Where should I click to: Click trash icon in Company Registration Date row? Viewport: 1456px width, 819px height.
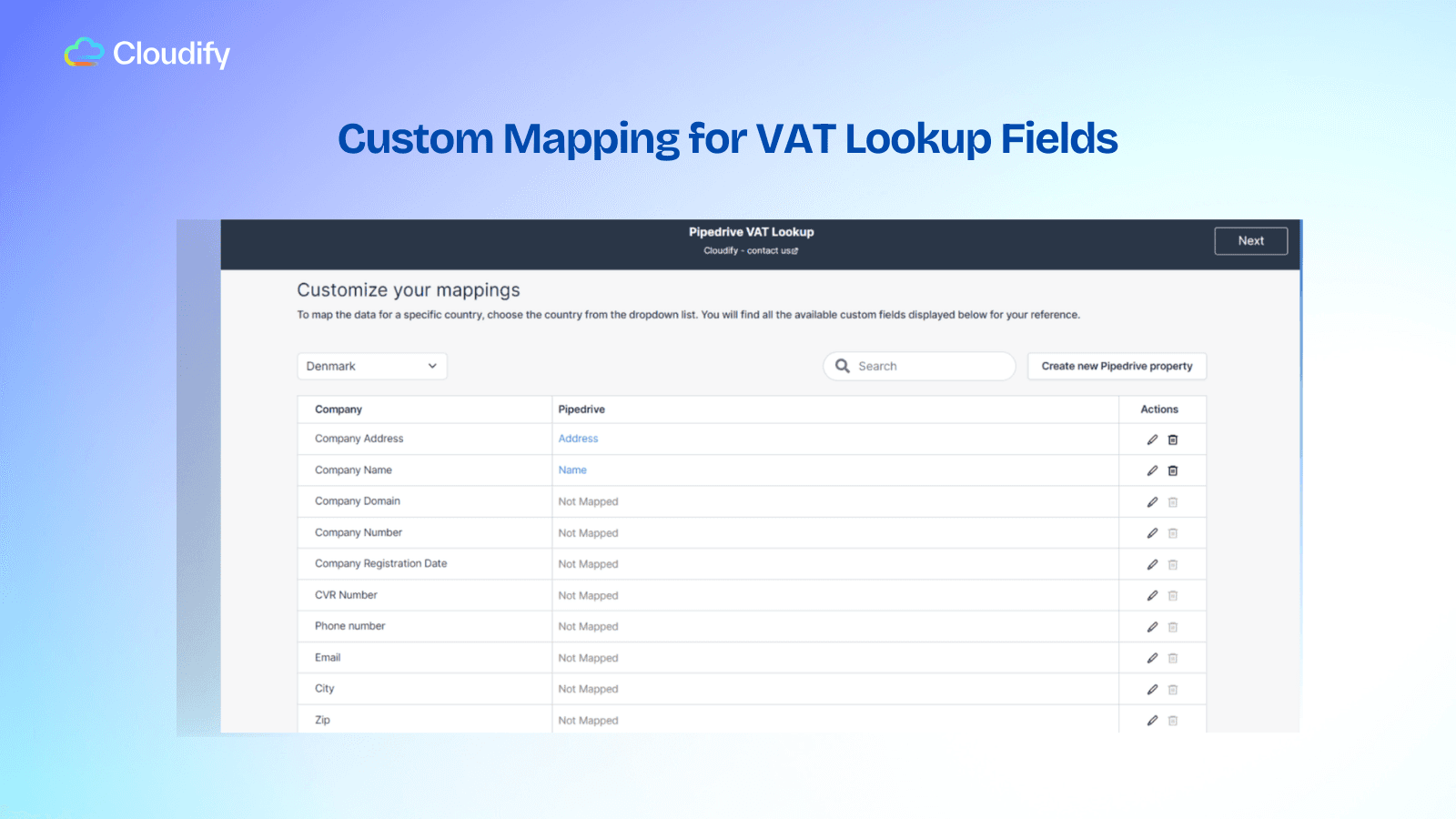1173,564
